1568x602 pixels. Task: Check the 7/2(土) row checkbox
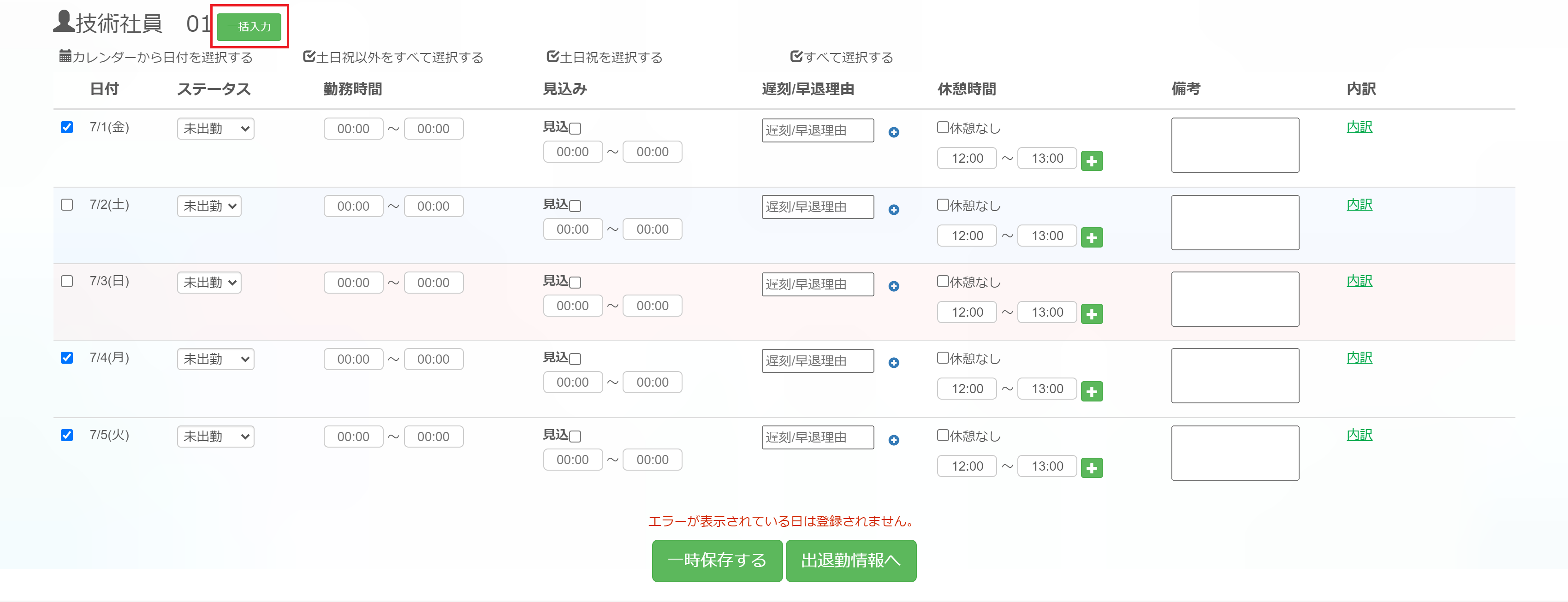pos(67,205)
